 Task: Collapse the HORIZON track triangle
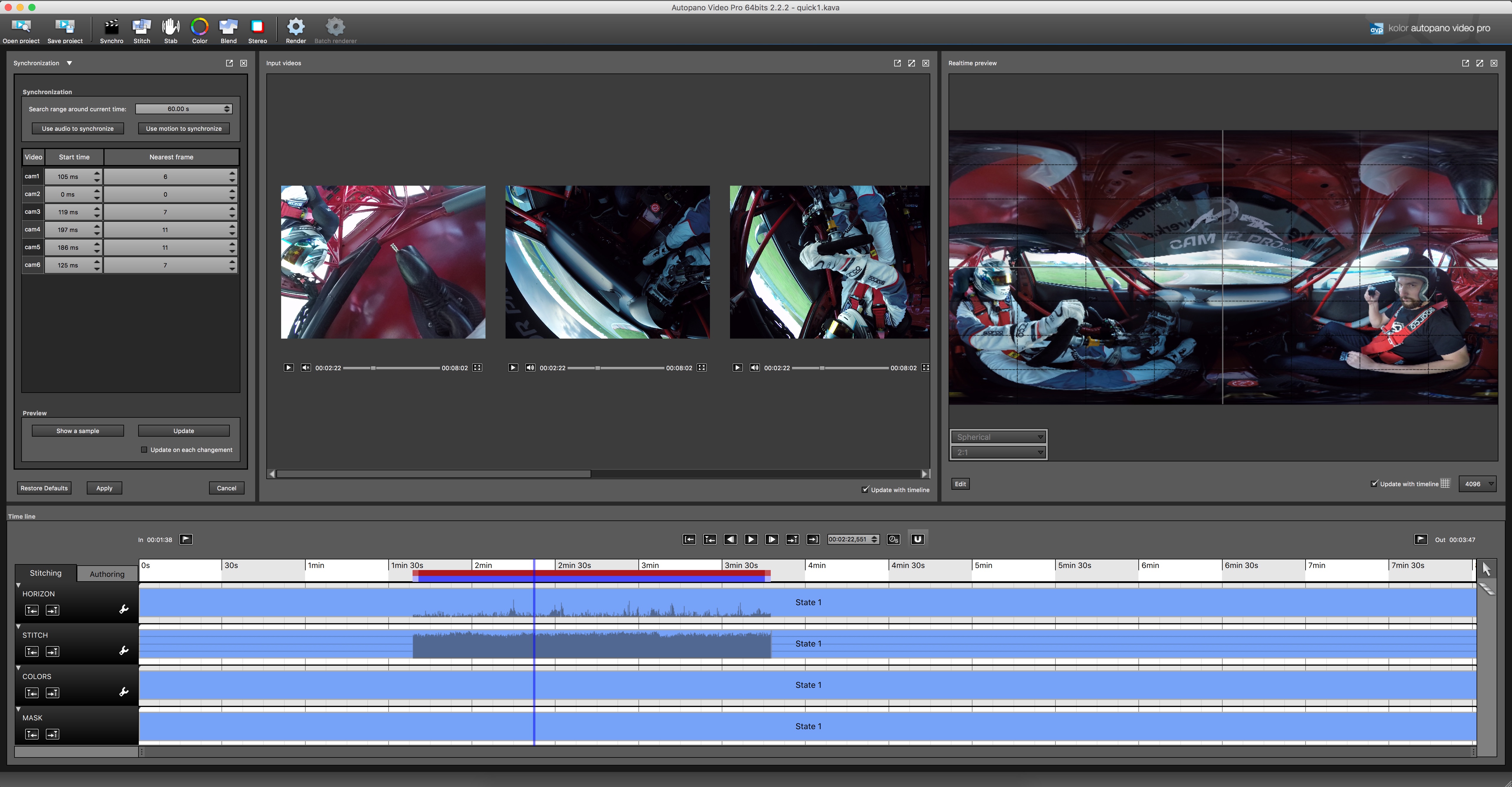tap(18, 585)
